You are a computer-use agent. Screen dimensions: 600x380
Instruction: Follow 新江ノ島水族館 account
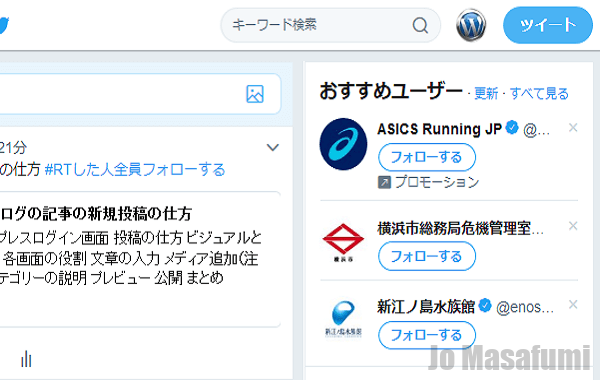[x=427, y=335]
